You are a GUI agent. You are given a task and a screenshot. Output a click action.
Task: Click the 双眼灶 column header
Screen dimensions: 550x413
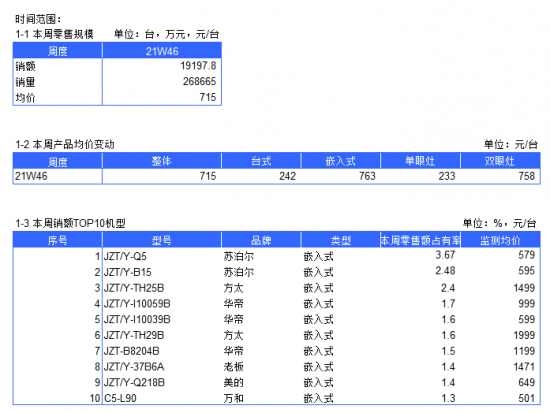499,161
